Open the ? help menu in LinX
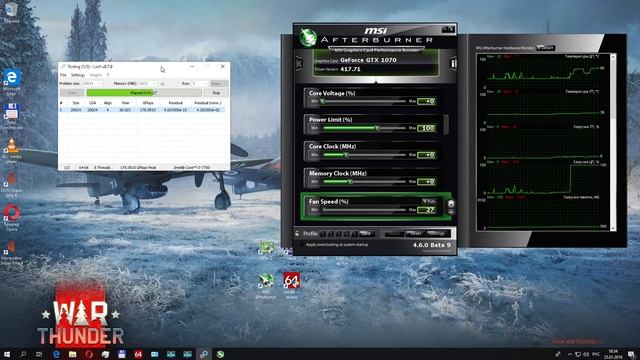Image resolution: width=640 pixels, height=360 pixels. (108, 75)
